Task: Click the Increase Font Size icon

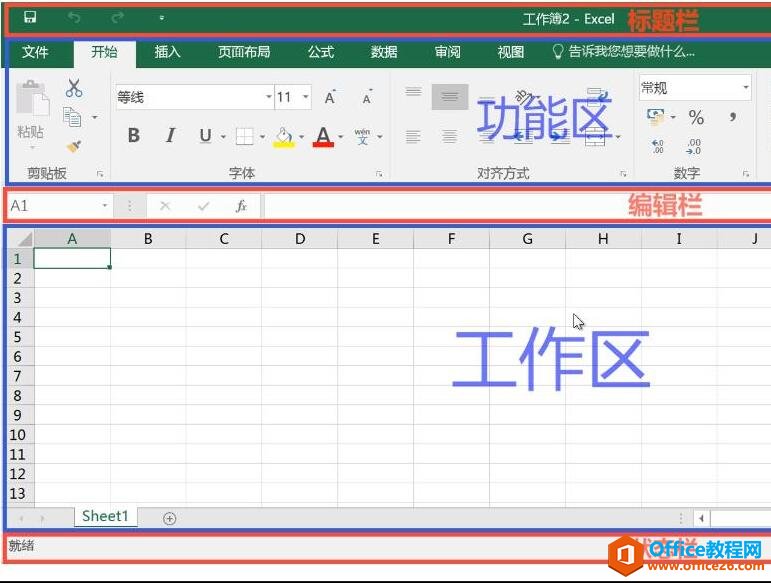Action: 329,97
